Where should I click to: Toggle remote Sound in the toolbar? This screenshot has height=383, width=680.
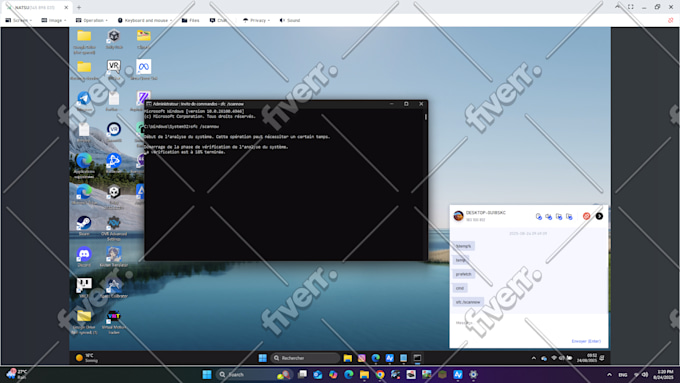(289, 20)
